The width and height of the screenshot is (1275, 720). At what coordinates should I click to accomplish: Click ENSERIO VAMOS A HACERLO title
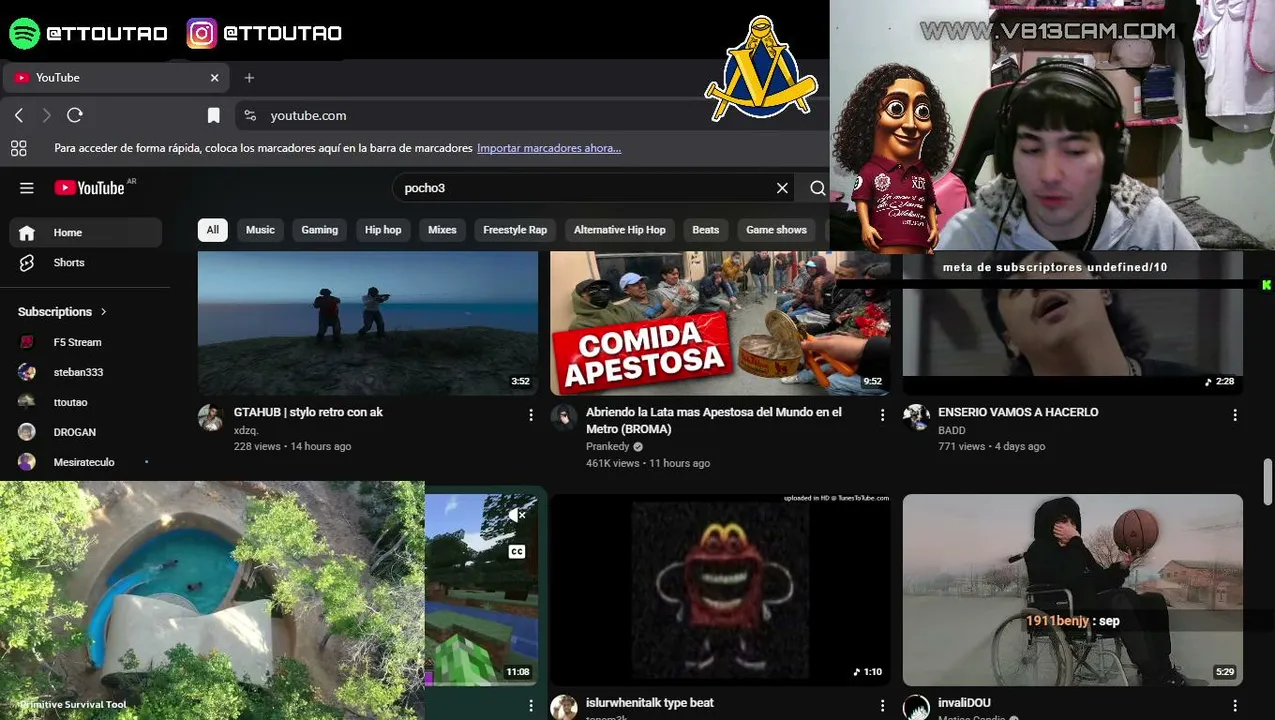click(x=1018, y=412)
